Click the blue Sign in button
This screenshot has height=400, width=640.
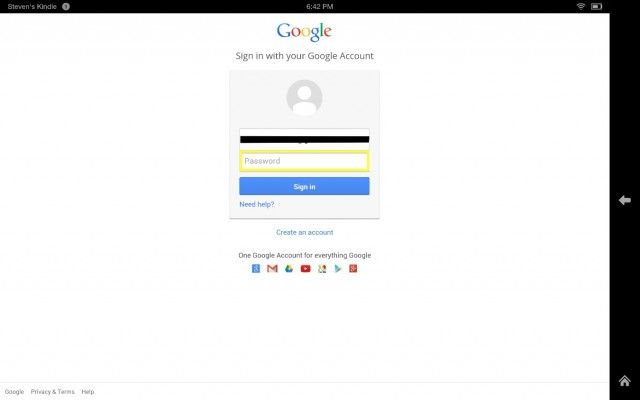click(x=304, y=186)
